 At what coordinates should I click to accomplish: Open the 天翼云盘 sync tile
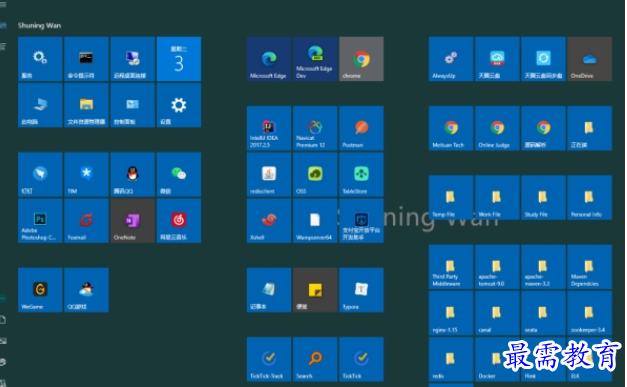click(x=543, y=59)
